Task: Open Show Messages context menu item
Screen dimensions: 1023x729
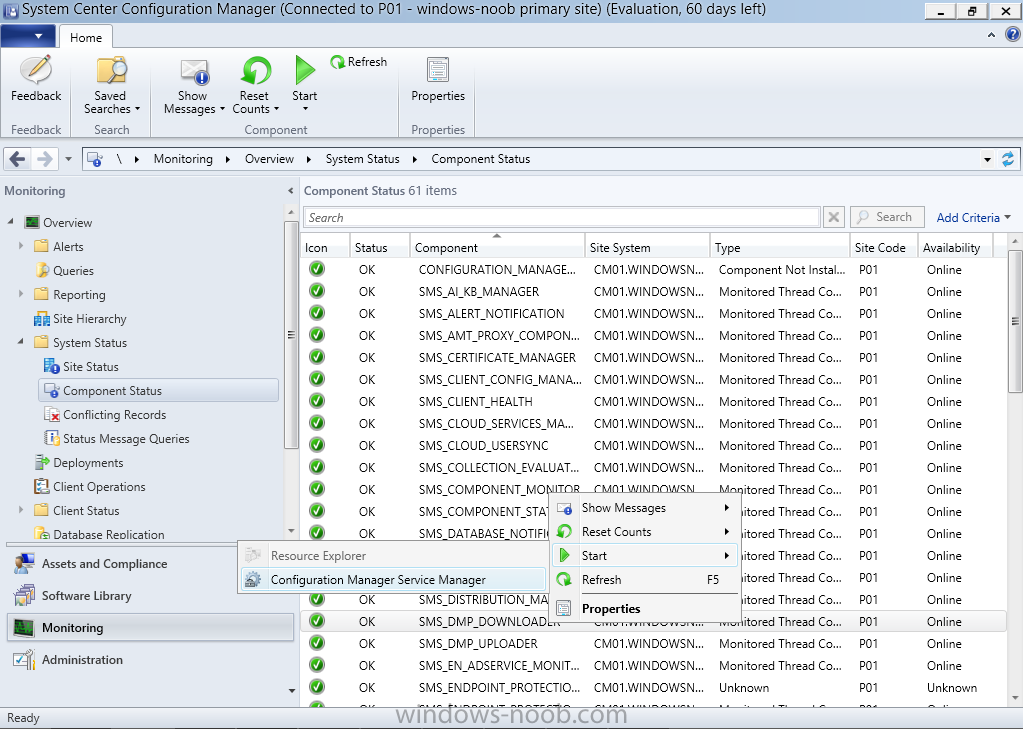Action: coord(644,508)
